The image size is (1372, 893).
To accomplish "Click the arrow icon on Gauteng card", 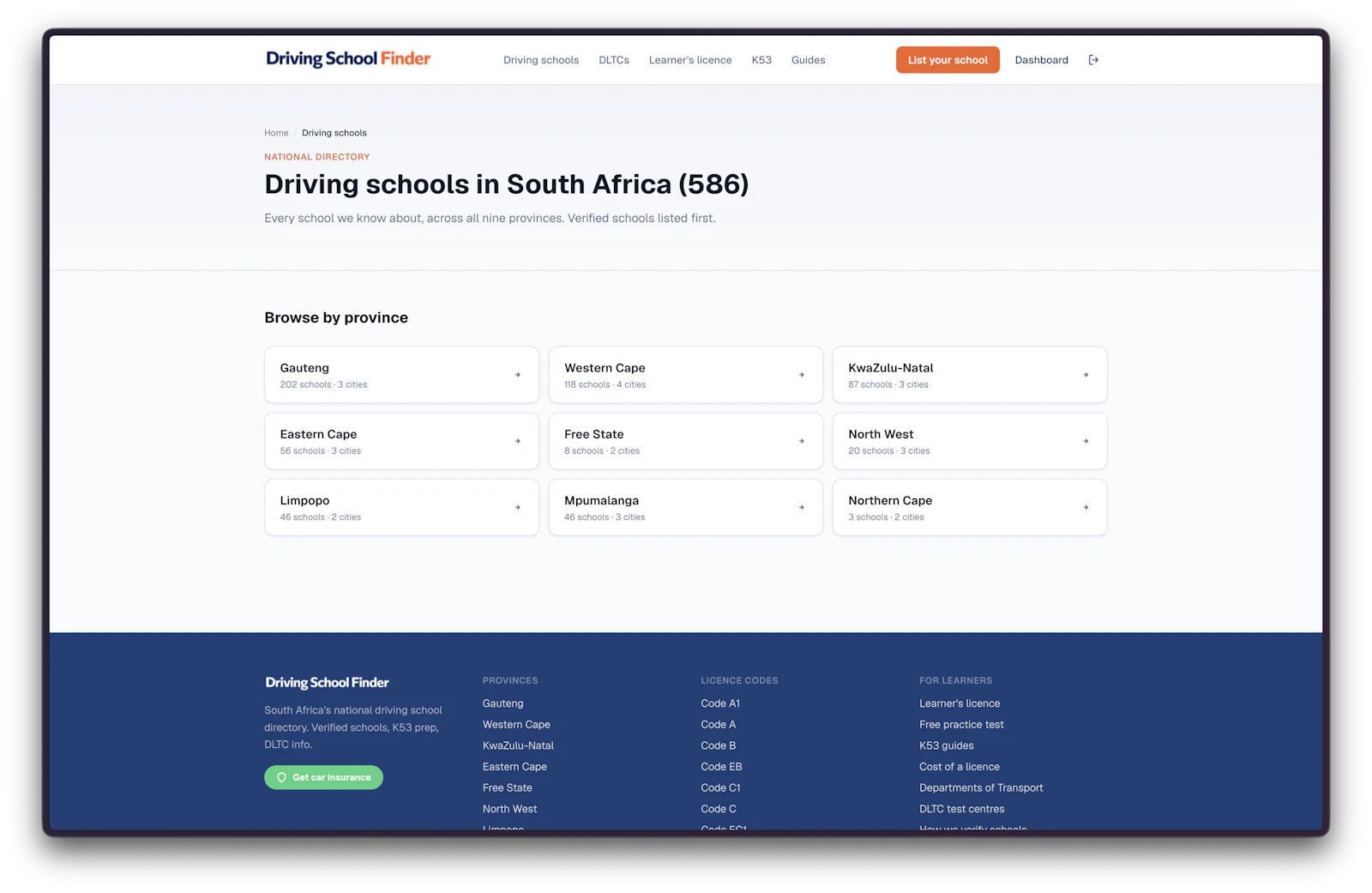I will [518, 375].
